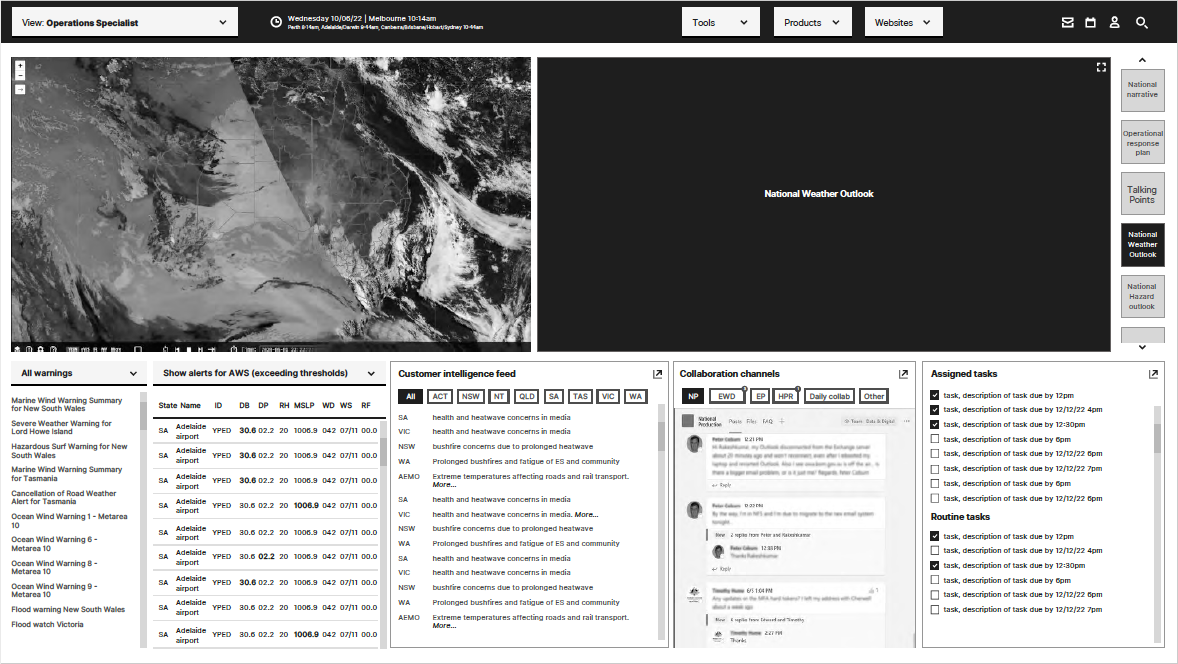
Task: Check the first assigned task due by 6pm
Action: click(935, 439)
